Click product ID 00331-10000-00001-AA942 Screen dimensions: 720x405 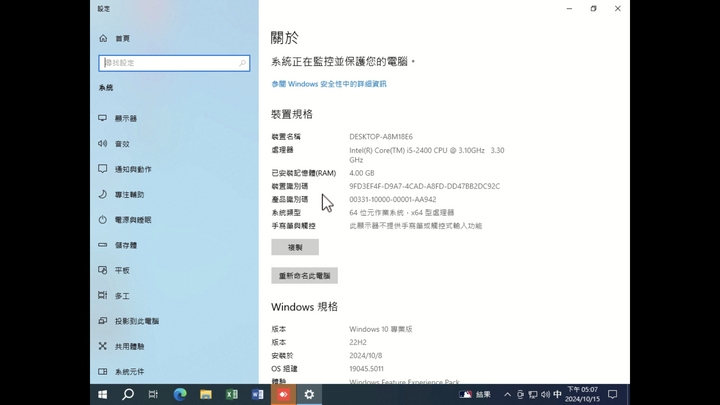(393, 200)
